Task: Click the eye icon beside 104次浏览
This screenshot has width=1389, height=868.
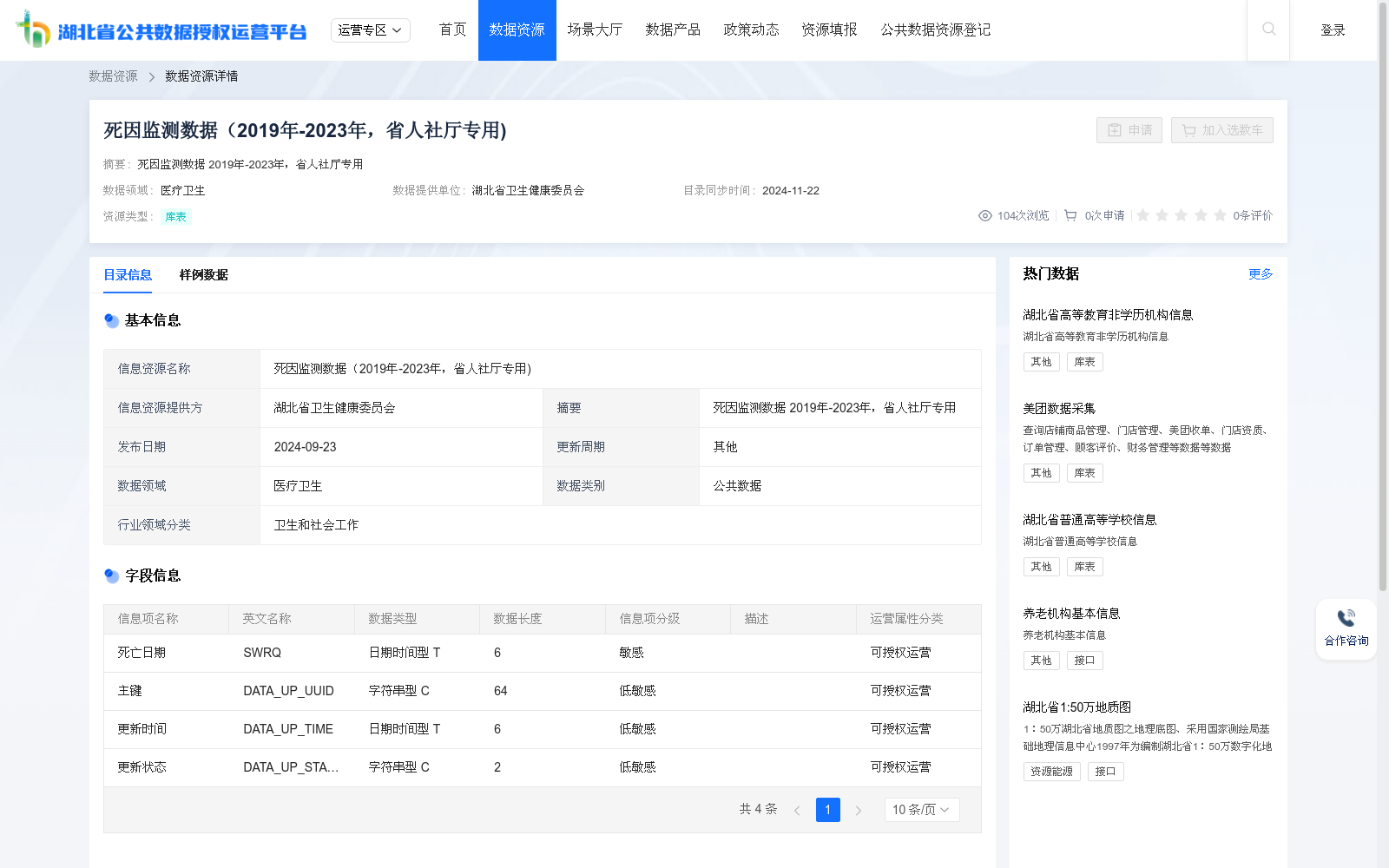Action: tap(985, 215)
